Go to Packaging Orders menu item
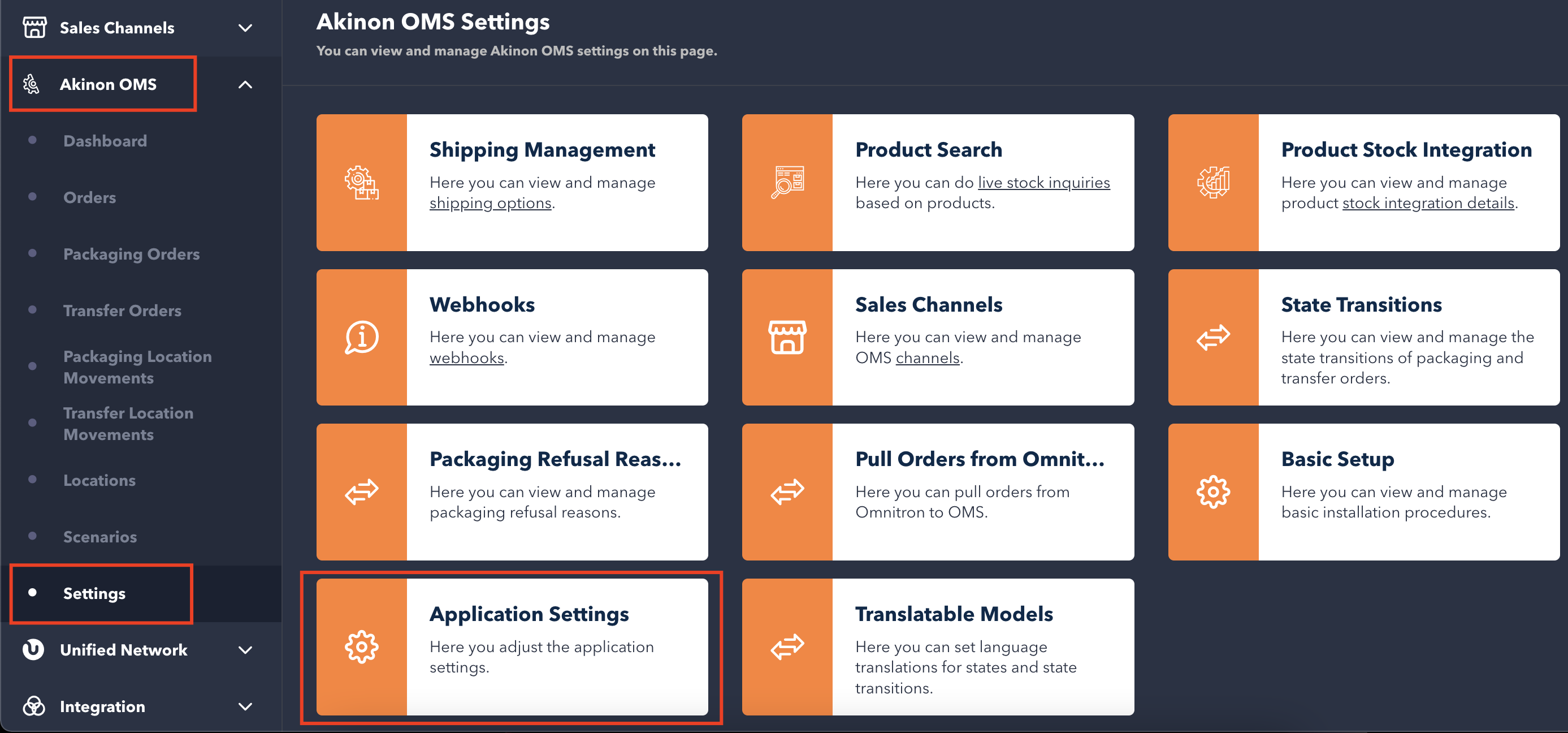This screenshot has height=733, width=1568. tap(131, 254)
